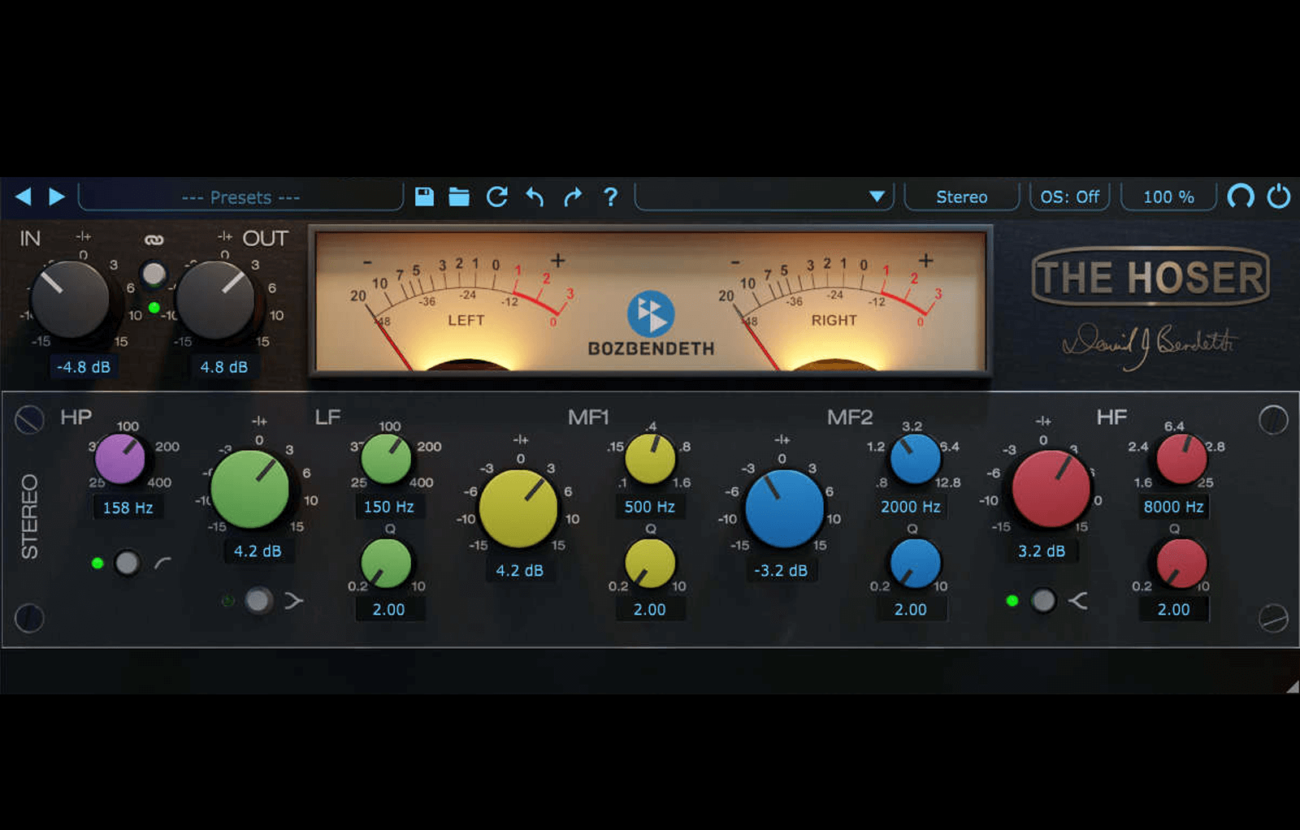1300x830 pixels.
Task: Toggle the plugin power bypass button
Action: tap(1278, 196)
